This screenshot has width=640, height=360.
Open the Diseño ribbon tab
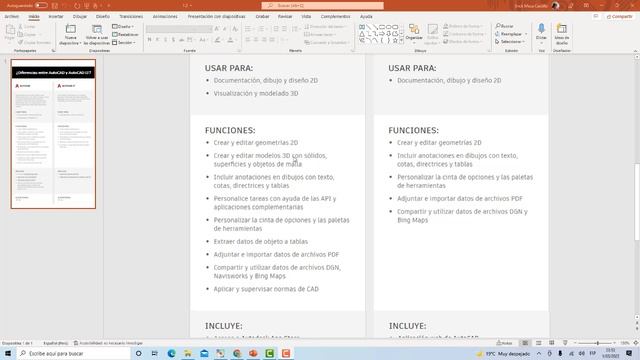pos(103,17)
